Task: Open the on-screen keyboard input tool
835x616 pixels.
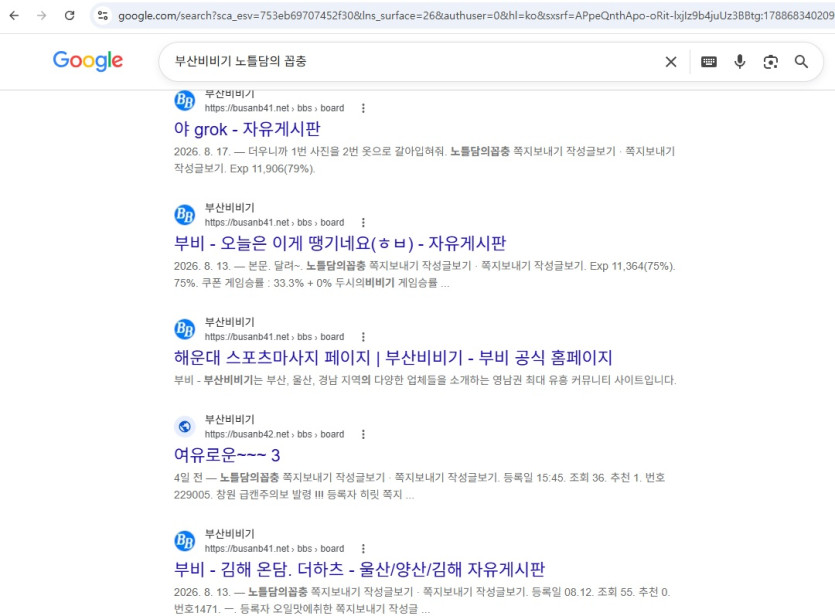Action: click(x=709, y=62)
